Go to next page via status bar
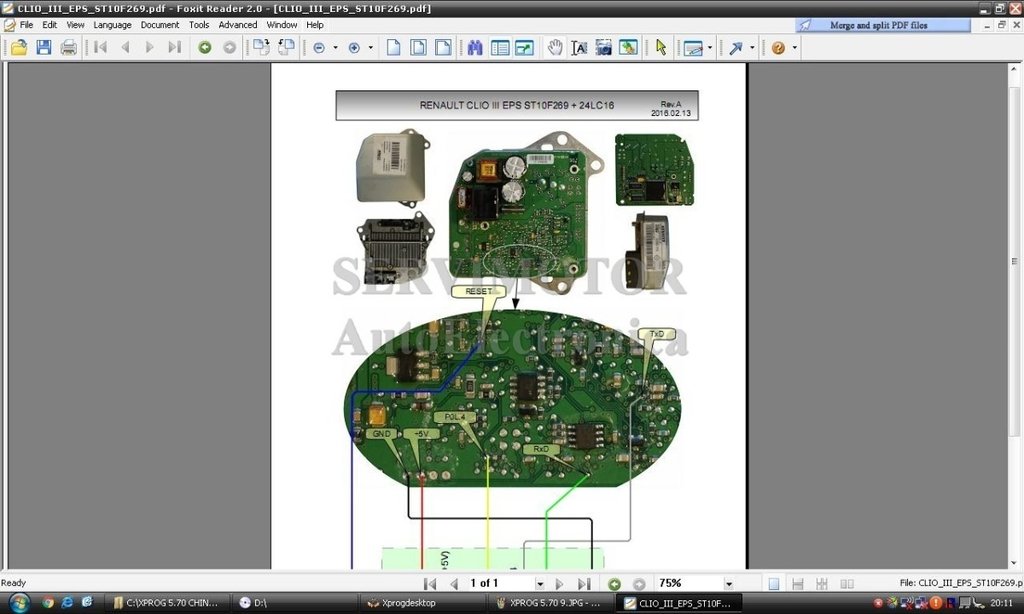Image resolution: width=1024 pixels, height=614 pixels. [559, 583]
